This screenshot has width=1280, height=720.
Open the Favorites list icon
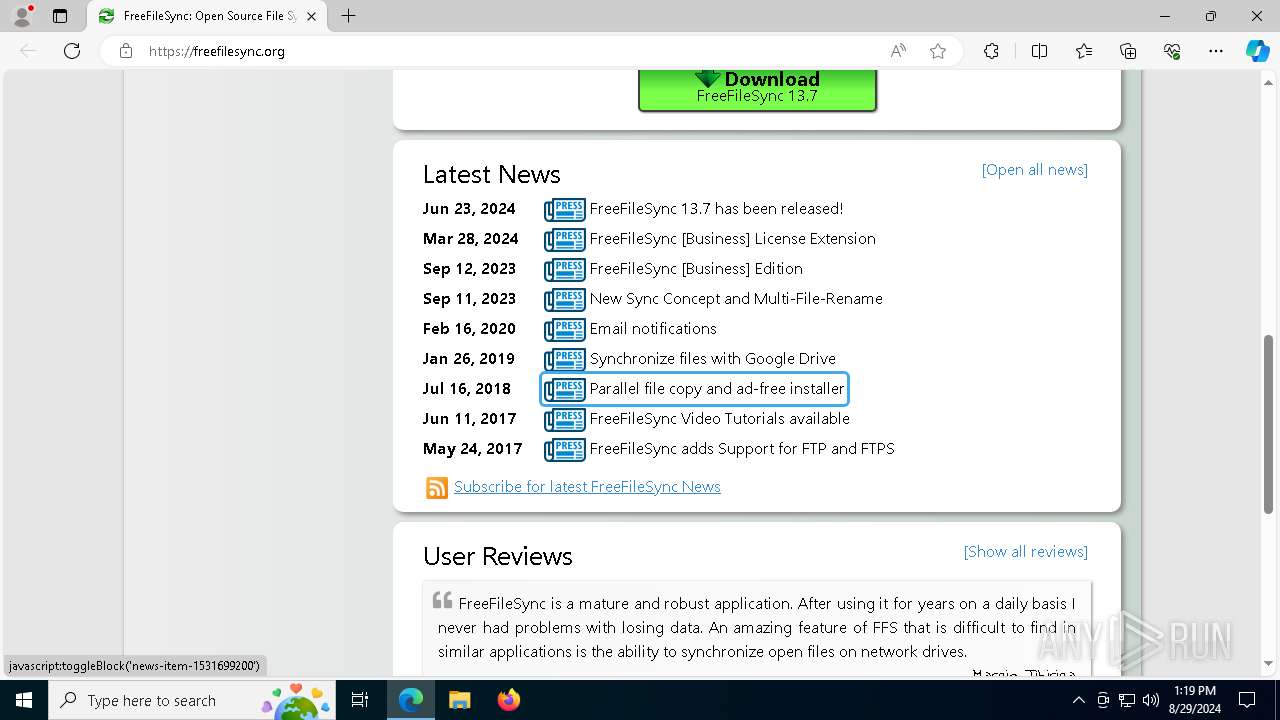1084,51
